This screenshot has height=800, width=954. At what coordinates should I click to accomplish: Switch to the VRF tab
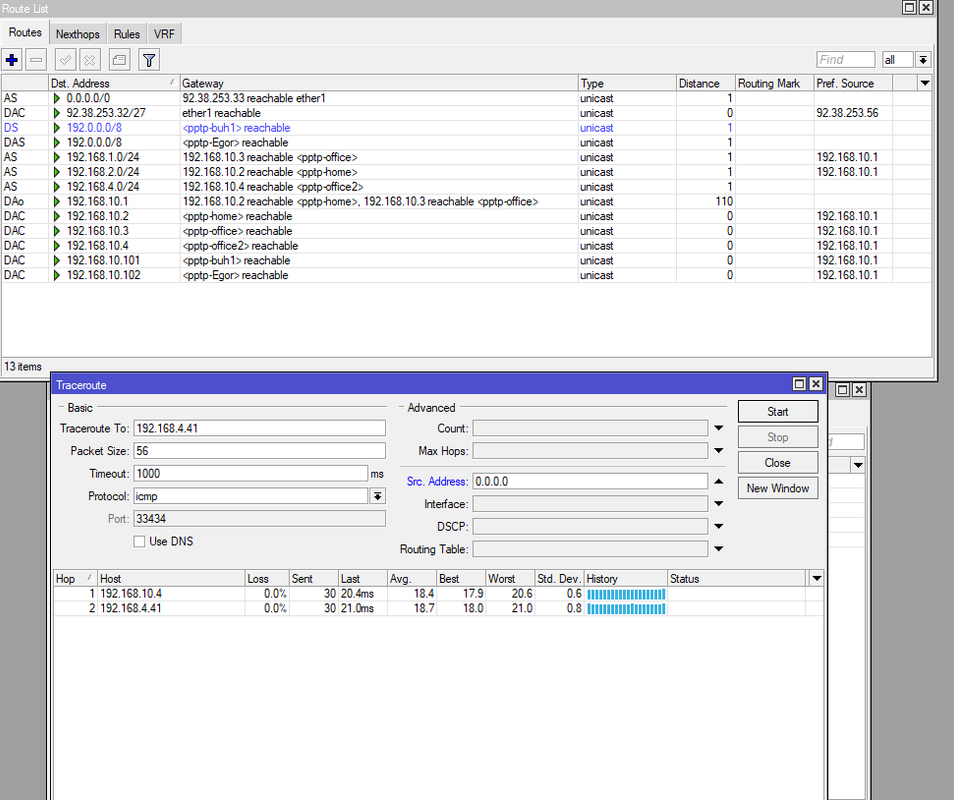coord(164,34)
